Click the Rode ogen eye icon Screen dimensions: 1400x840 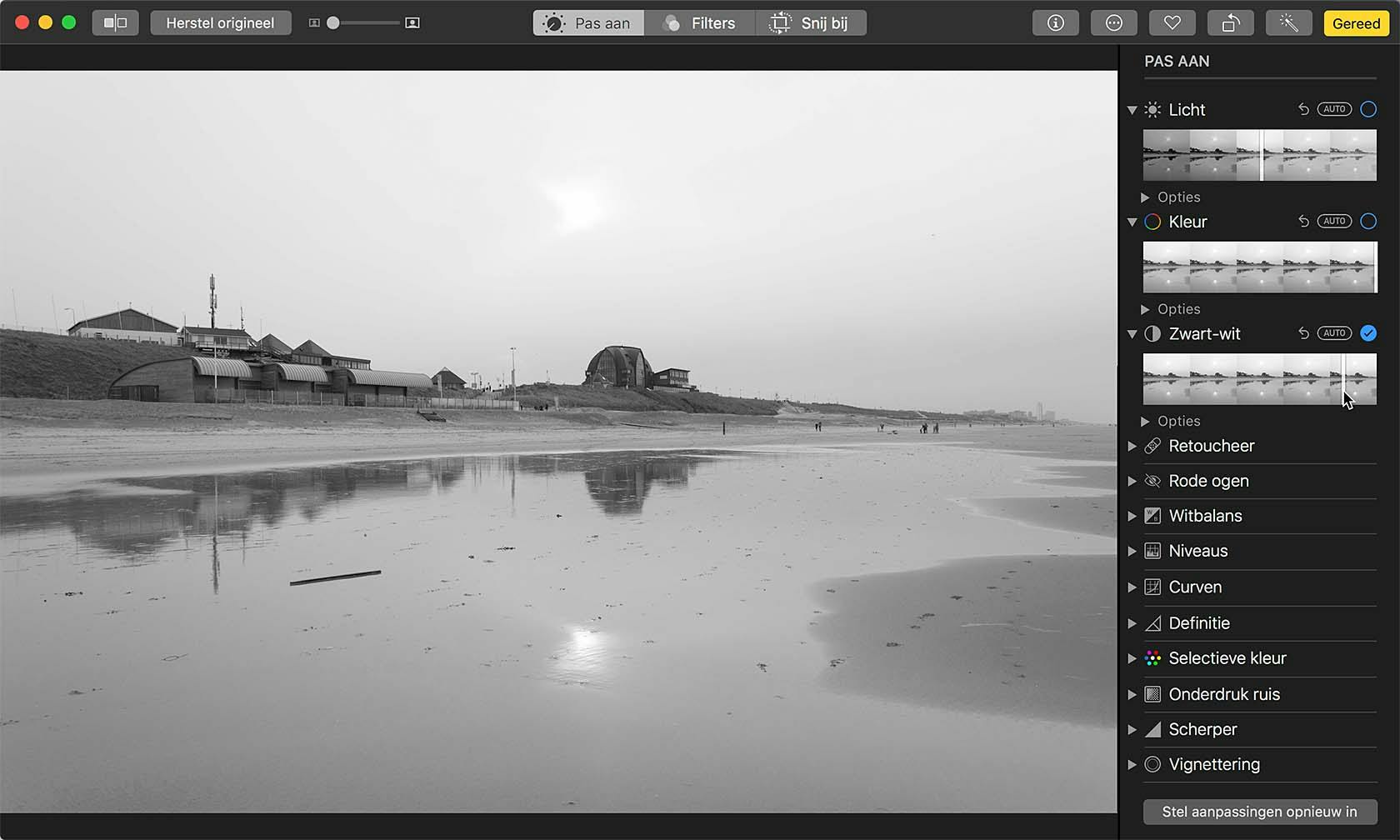click(1152, 481)
